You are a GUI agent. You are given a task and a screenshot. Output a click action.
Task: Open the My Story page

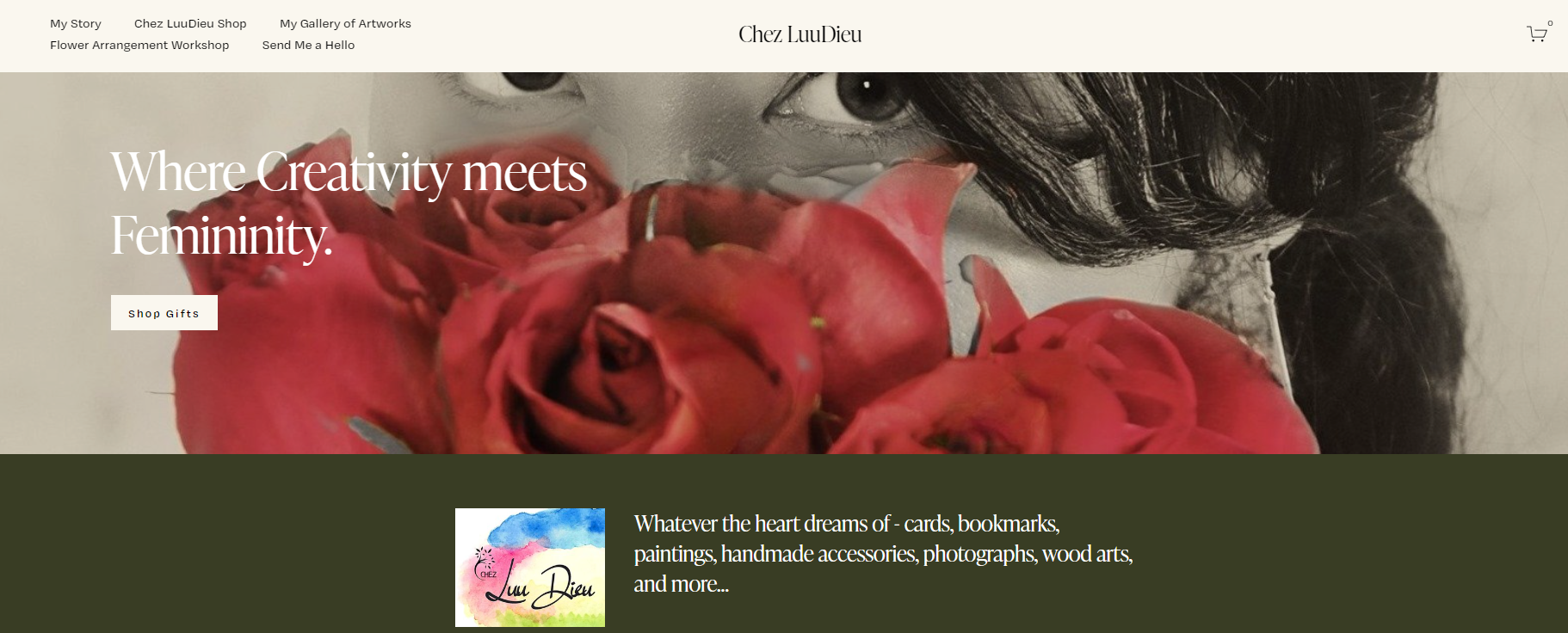click(x=76, y=23)
